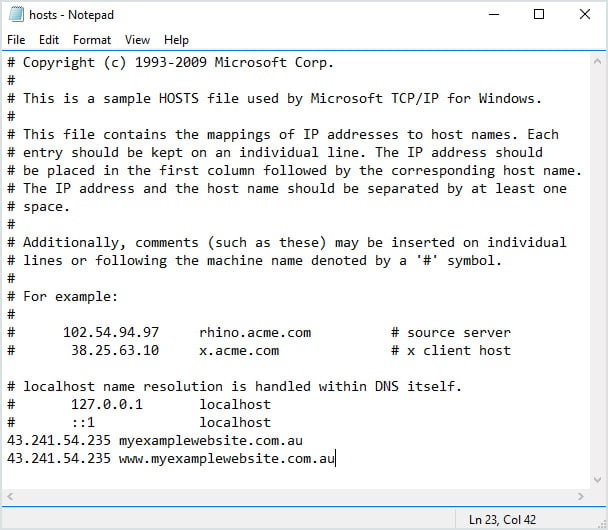
Task: Click the Notepad icon in the title bar
Action: [15, 15]
